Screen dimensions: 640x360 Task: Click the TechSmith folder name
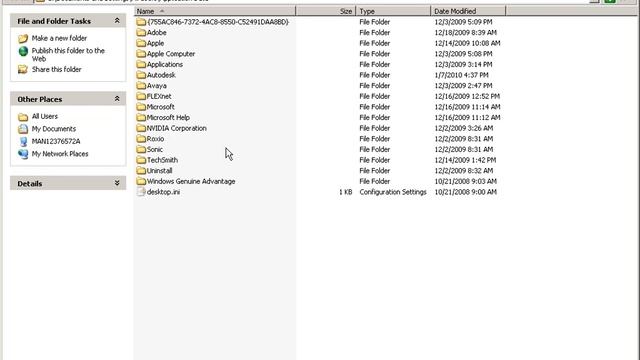pyautogui.click(x=162, y=160)
